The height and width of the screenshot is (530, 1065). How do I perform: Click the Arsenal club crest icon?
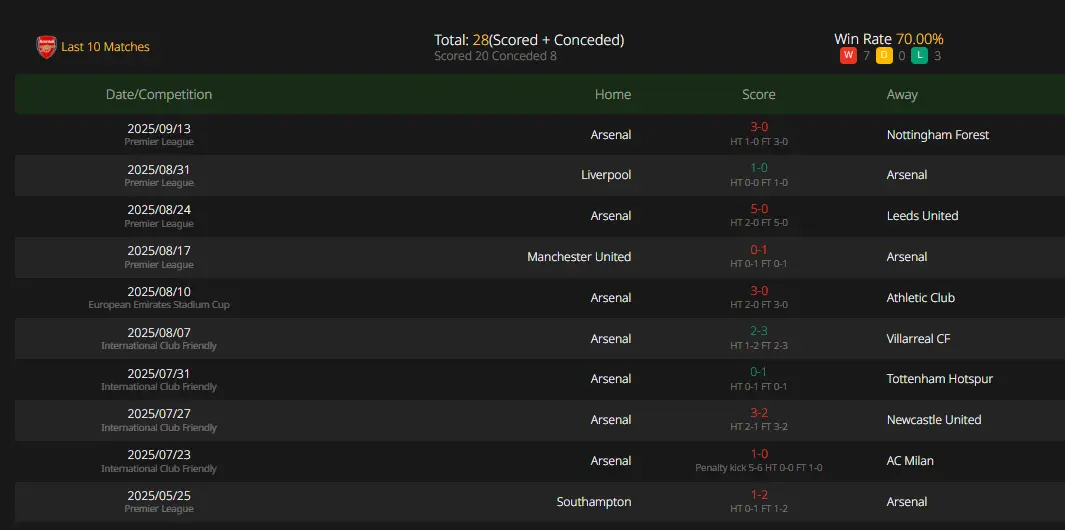pyautogui.click(x=46, y=47)
